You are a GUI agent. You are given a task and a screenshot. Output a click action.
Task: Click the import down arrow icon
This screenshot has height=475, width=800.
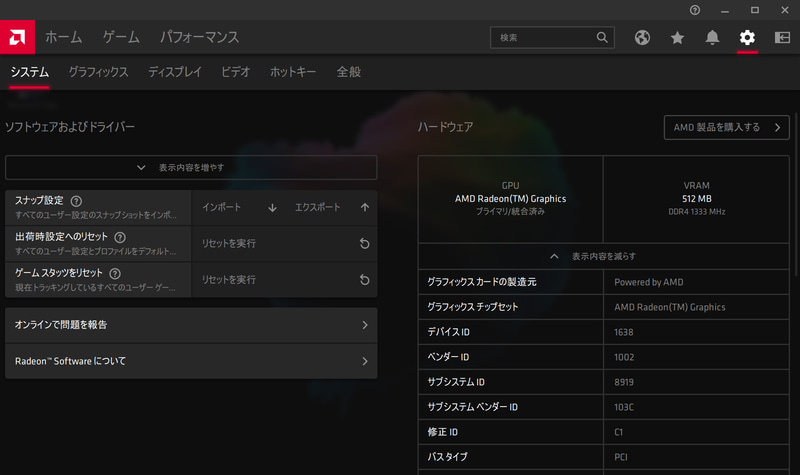point(272,208)
